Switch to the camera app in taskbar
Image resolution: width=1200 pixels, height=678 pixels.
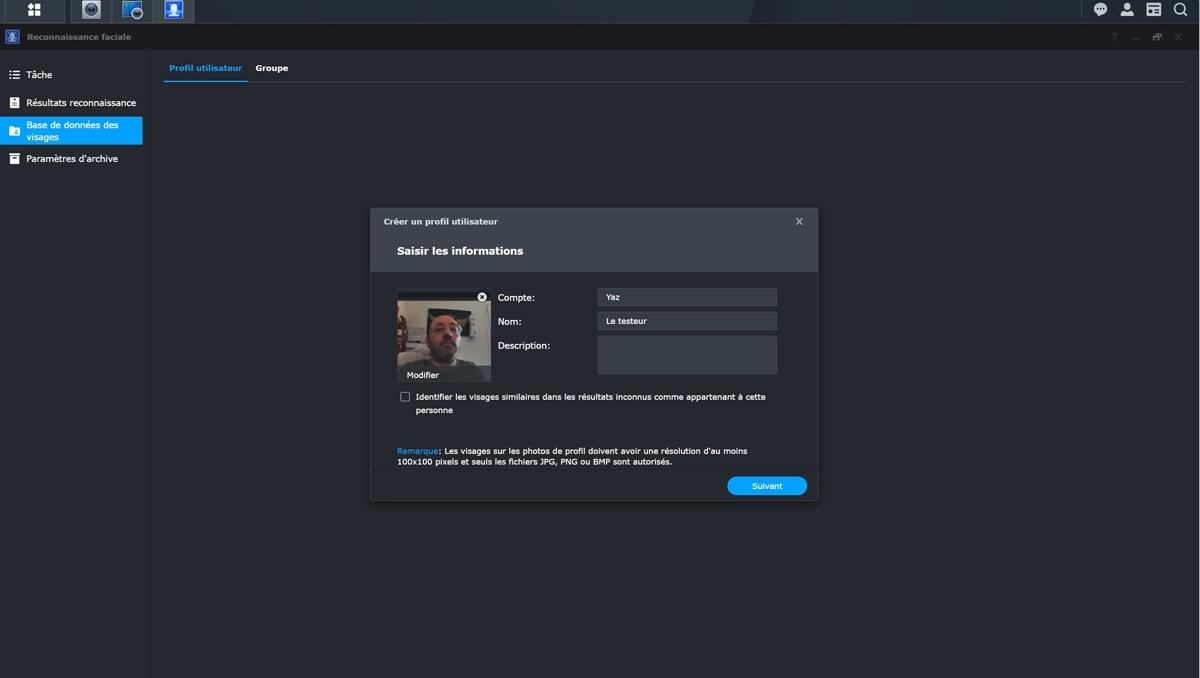click(91, 10)
